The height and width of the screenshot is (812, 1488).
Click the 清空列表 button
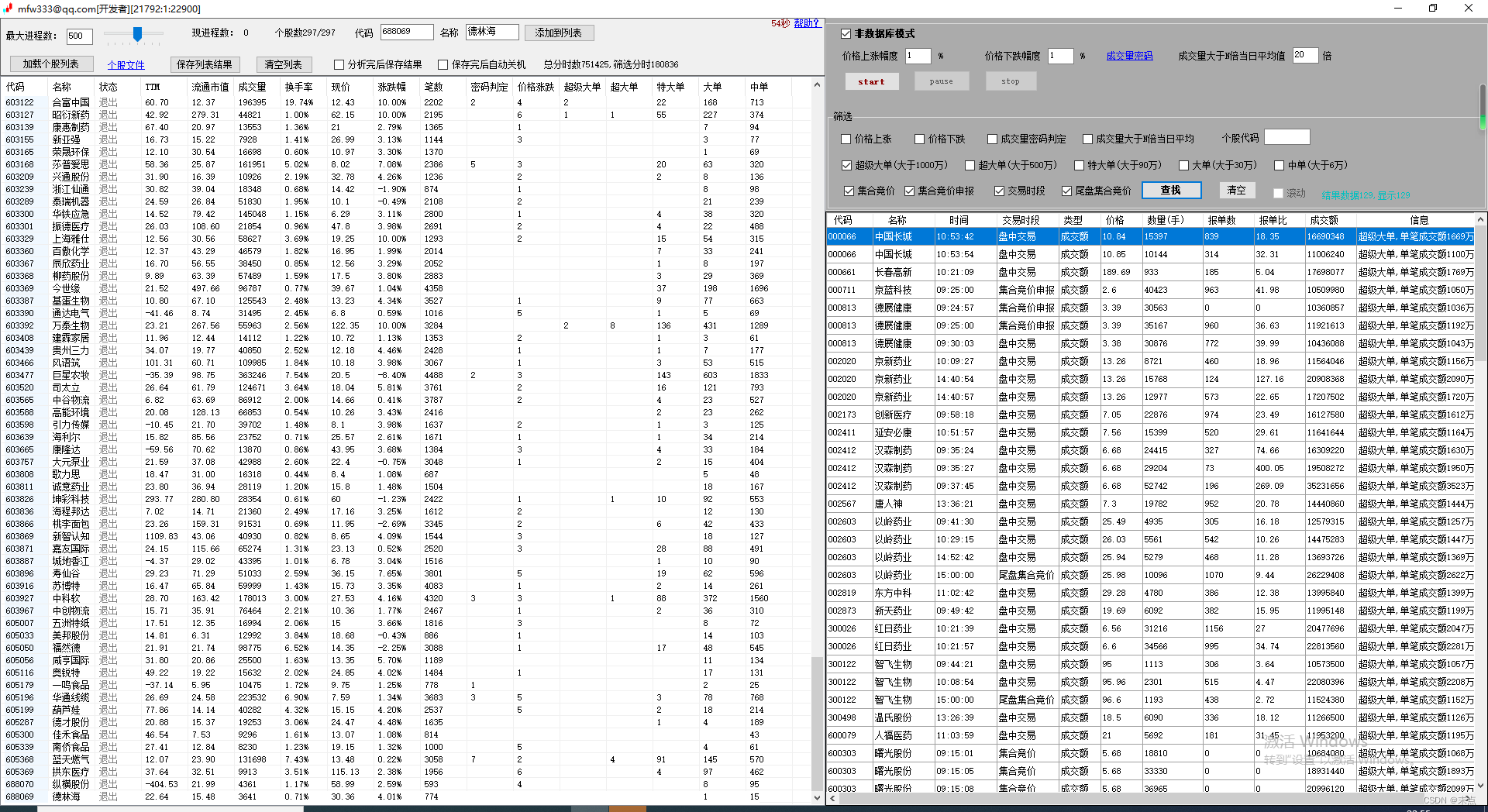click(x=283, y=64)
